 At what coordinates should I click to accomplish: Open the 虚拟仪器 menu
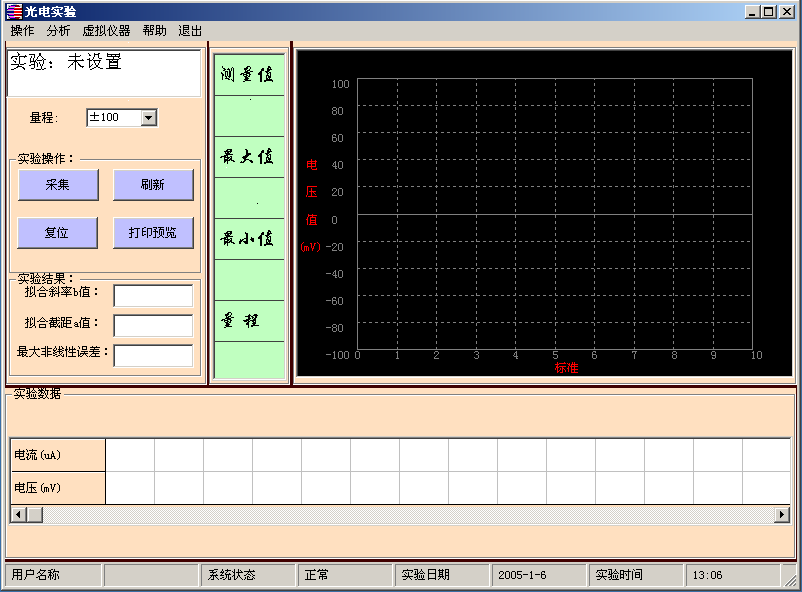coord(106,31)
